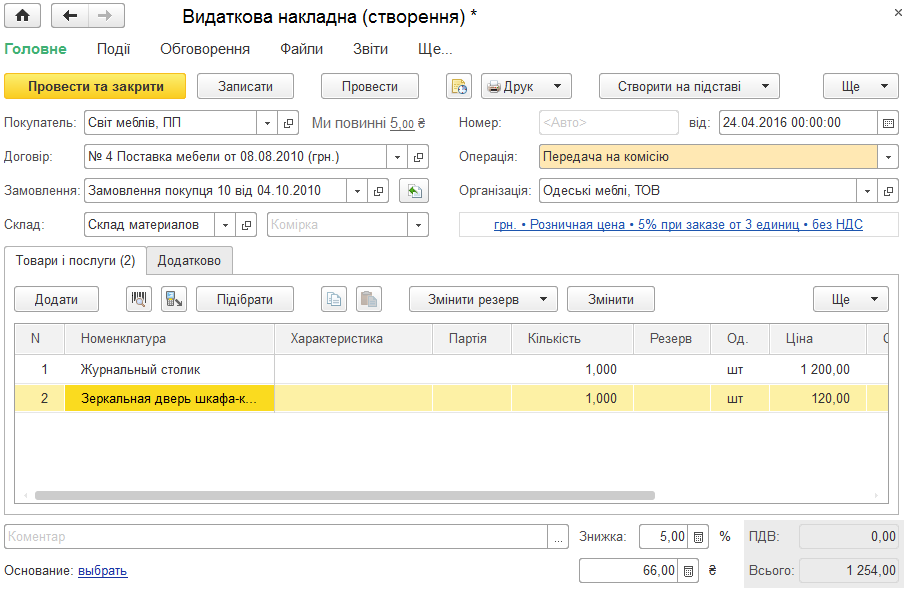The width and height of the screenshot is (907, 592).
Task: Open the Друк print dropdown
Action: click(x=526, y=86)
